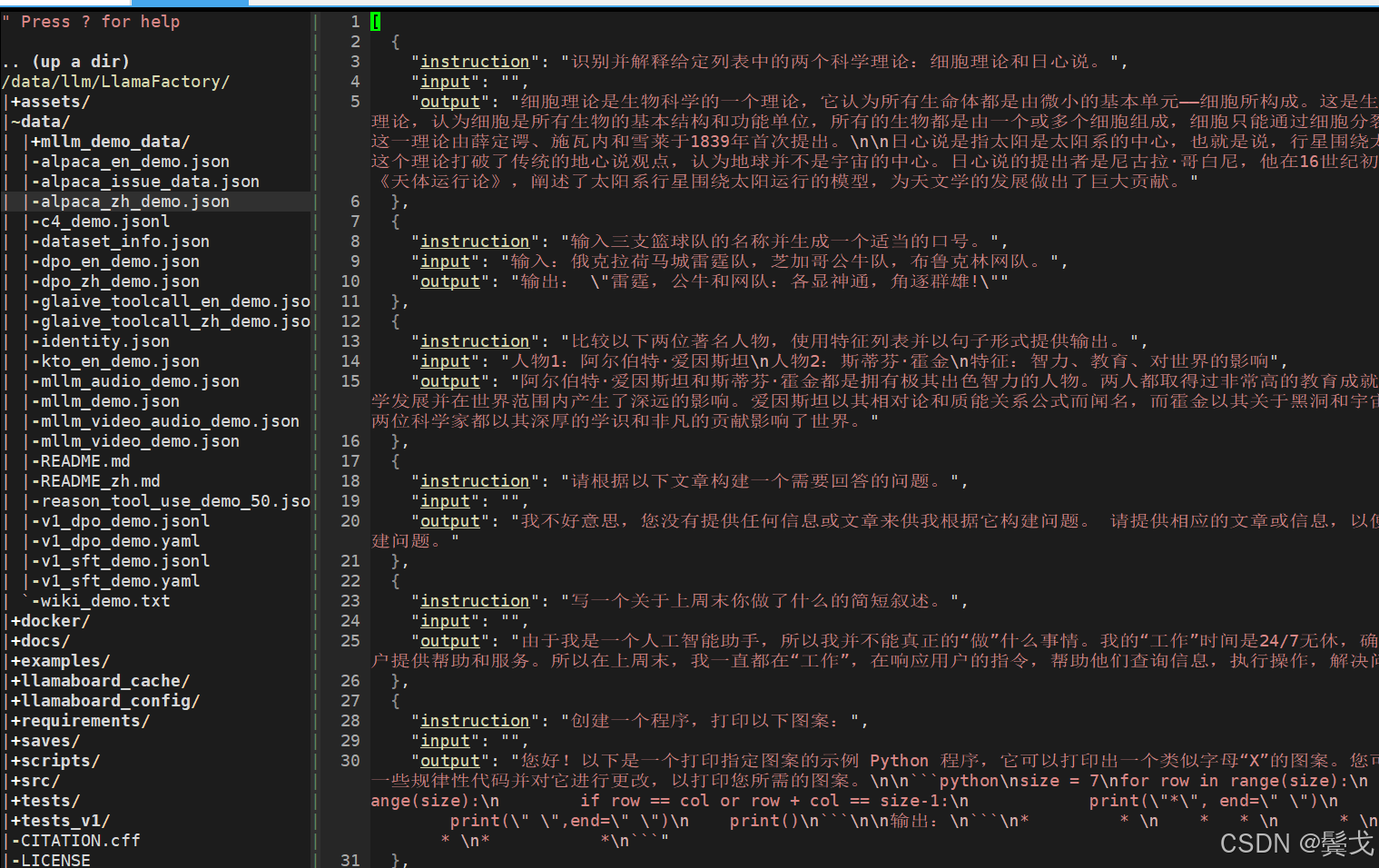The height and width of the screenshot is (868, 1379).
Task: Expand the +requirements/ folder
Action: coord(81,721)
